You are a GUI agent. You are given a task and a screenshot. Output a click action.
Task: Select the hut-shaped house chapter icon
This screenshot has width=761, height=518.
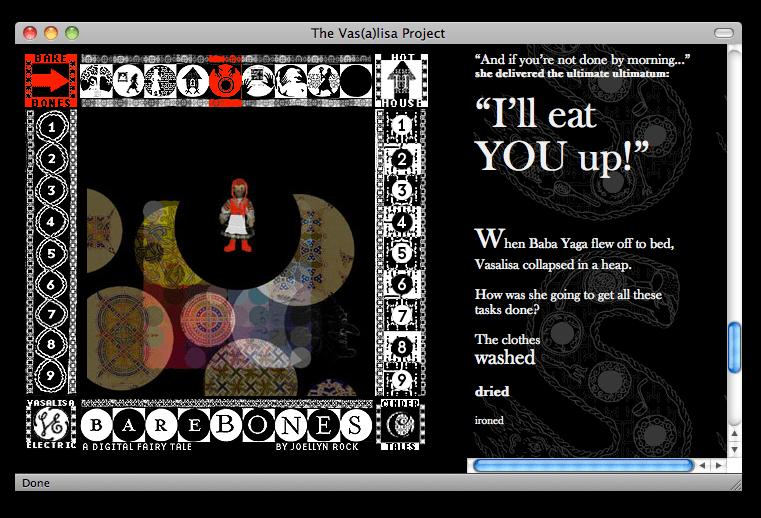coord(193,81)
